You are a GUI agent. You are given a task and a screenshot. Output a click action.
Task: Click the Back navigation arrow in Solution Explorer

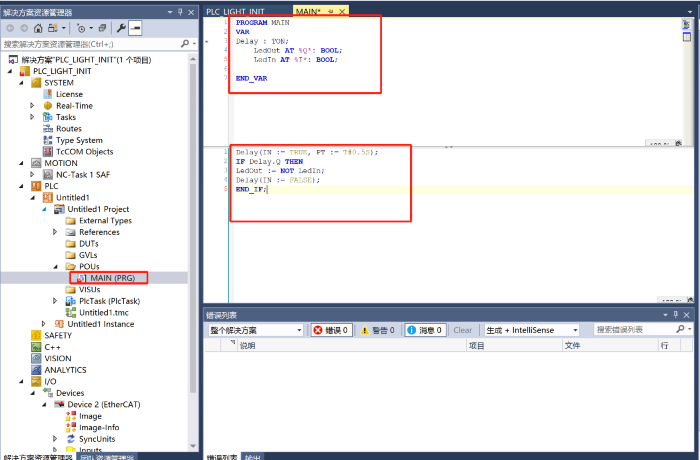coord(10,28)
